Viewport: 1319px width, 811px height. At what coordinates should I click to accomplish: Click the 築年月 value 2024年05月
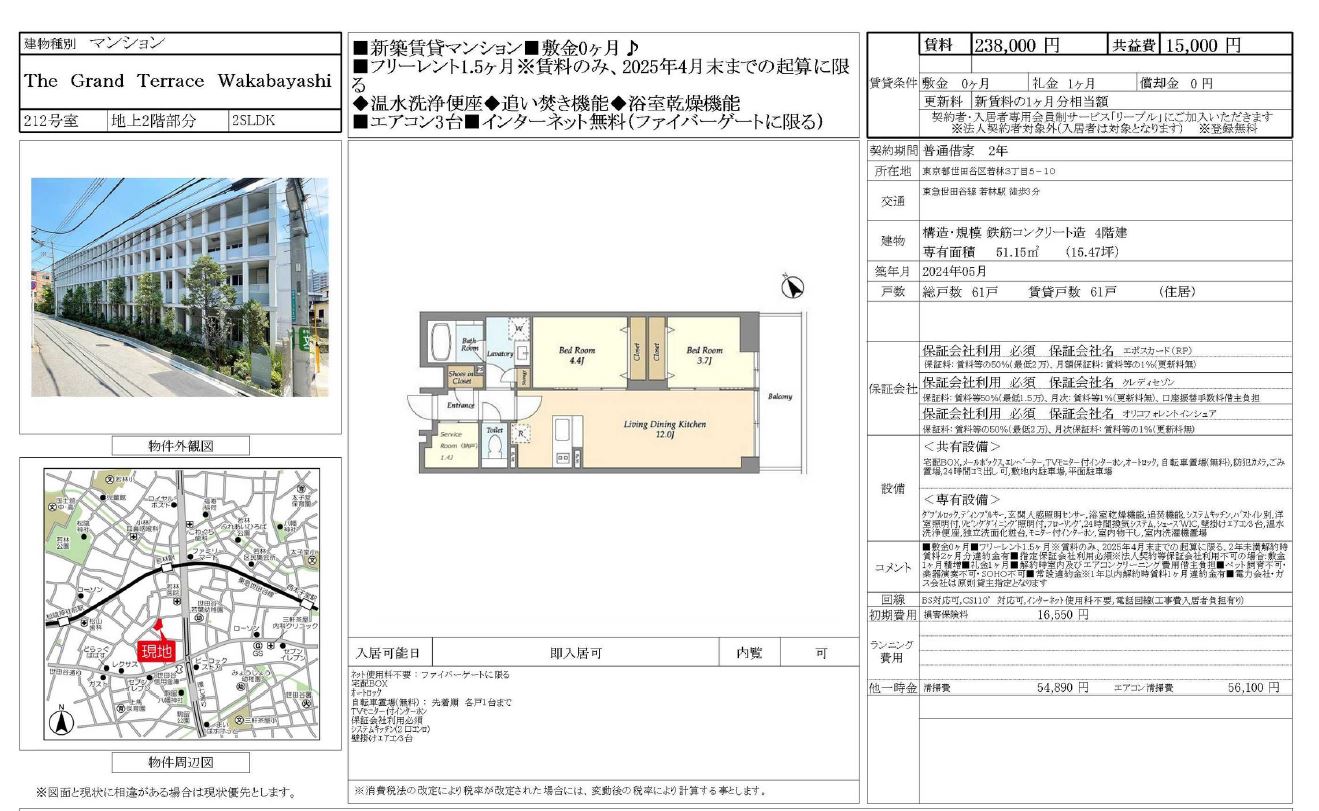tap(955, 271)
